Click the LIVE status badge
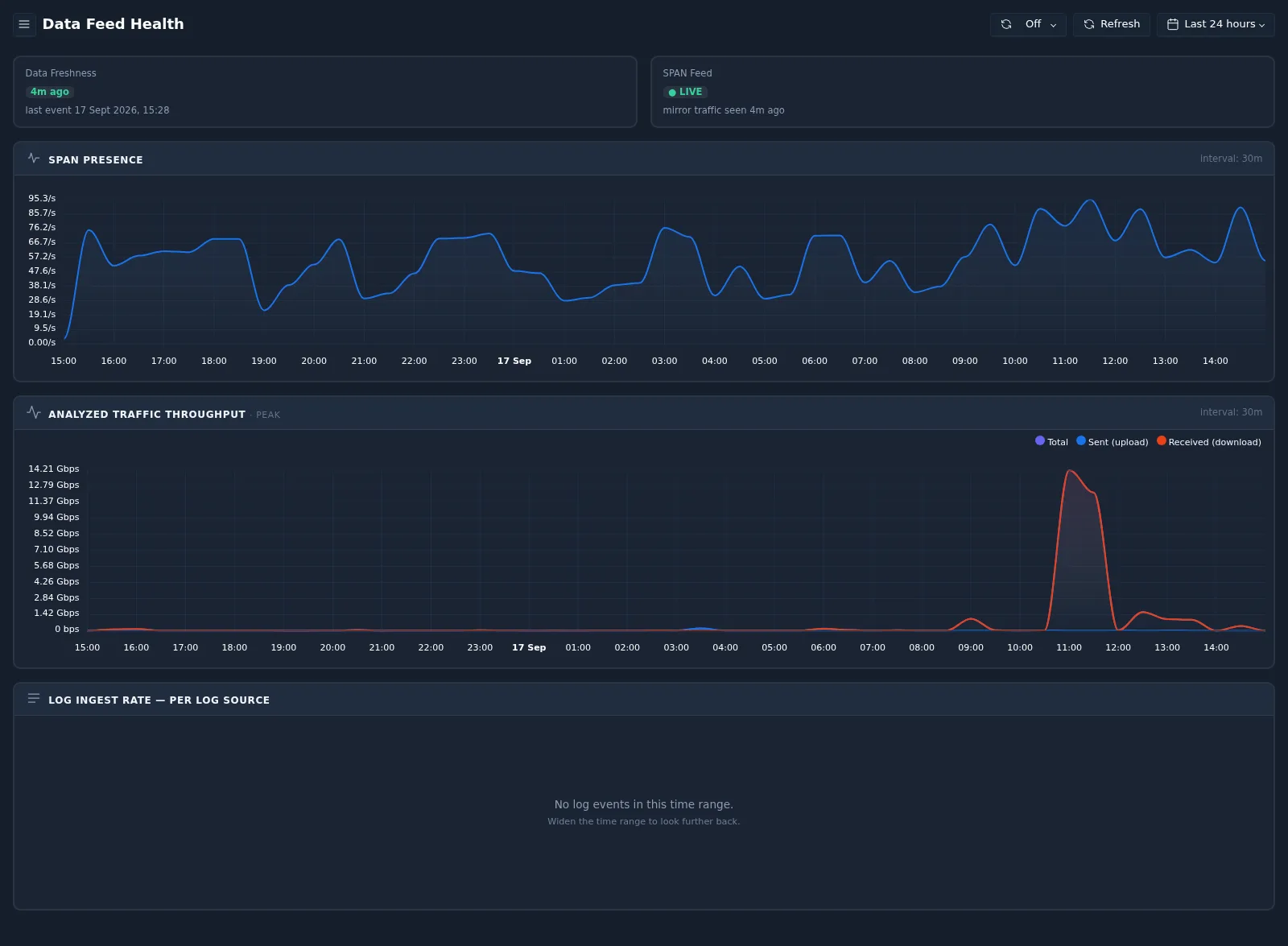The height and width of the screenshot is (946, 1288). 685,92
